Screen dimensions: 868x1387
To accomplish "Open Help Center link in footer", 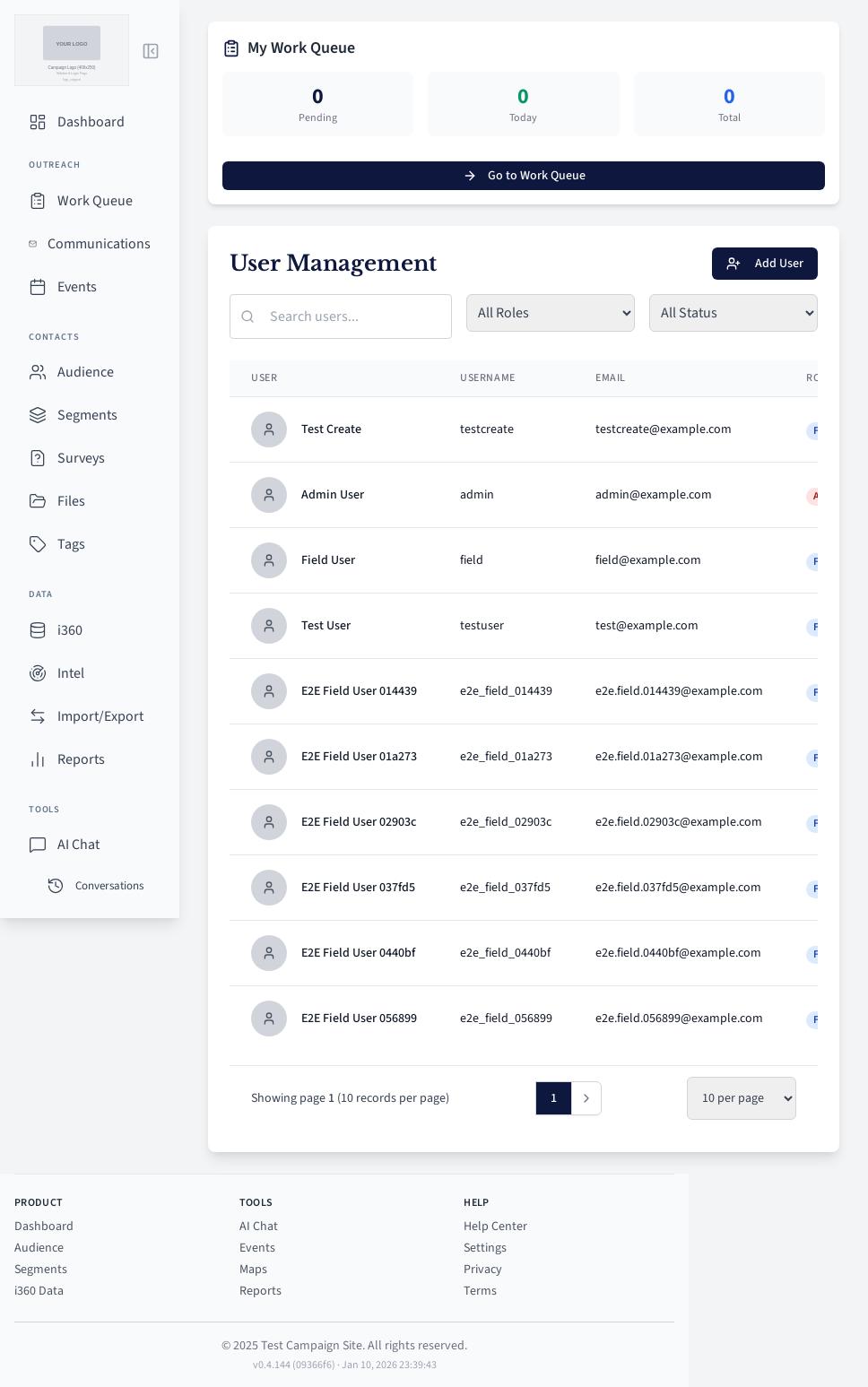I will click(x=495, y=1226).
